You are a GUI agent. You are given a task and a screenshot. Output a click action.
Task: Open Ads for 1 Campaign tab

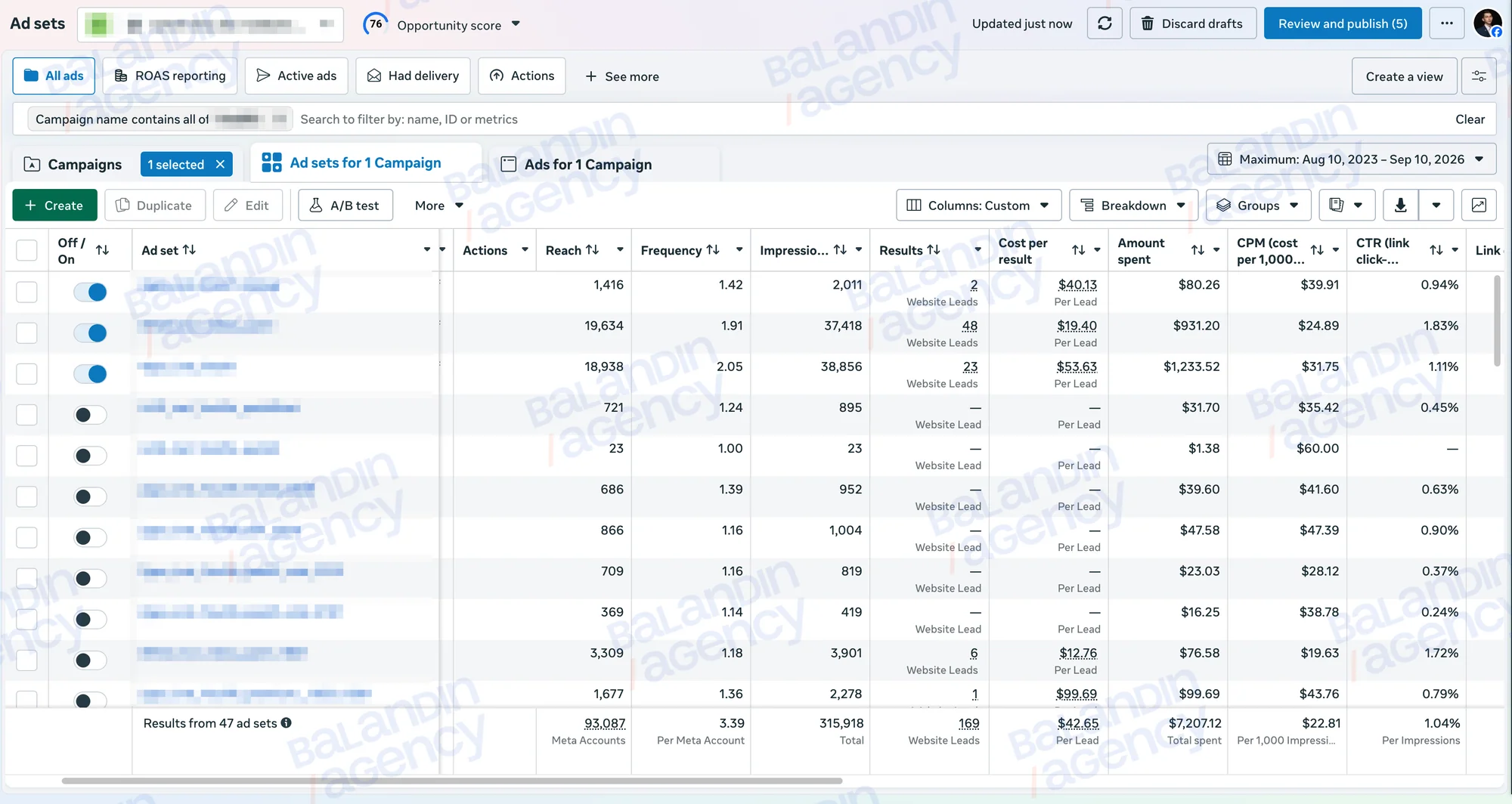(x=577, y=165)
